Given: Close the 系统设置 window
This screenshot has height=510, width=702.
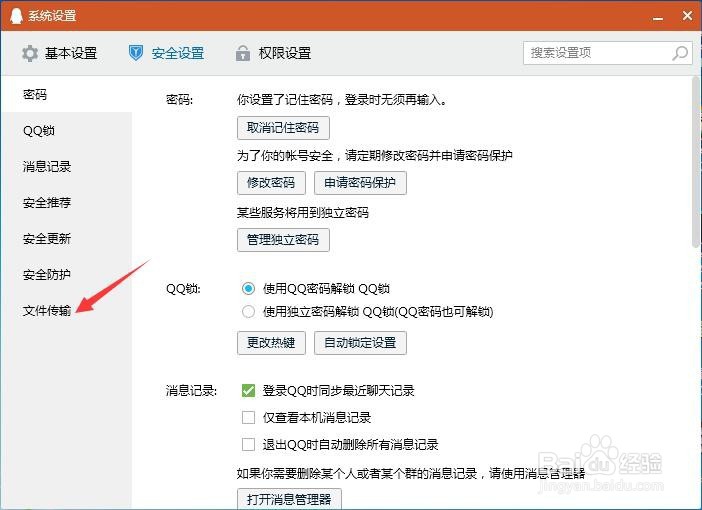Looking at the screenshot, I should tap(687, 16).
